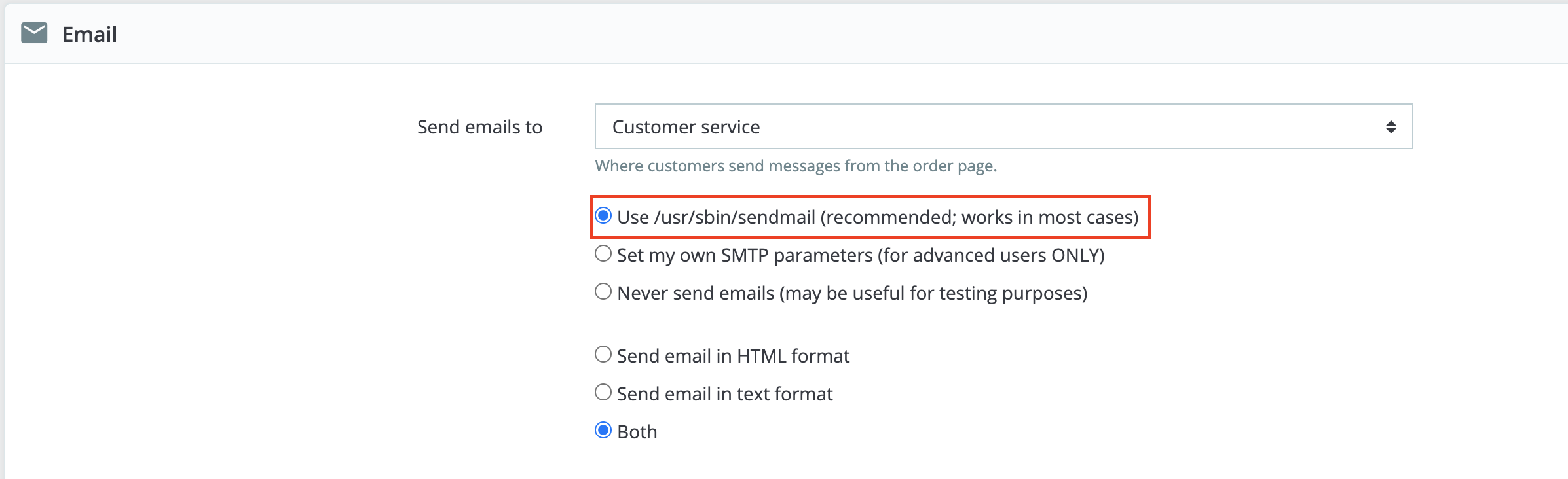The height and width of the screenshot is (479, 1568).
Task: Click the order page help text
Action: tap(796, 166)
